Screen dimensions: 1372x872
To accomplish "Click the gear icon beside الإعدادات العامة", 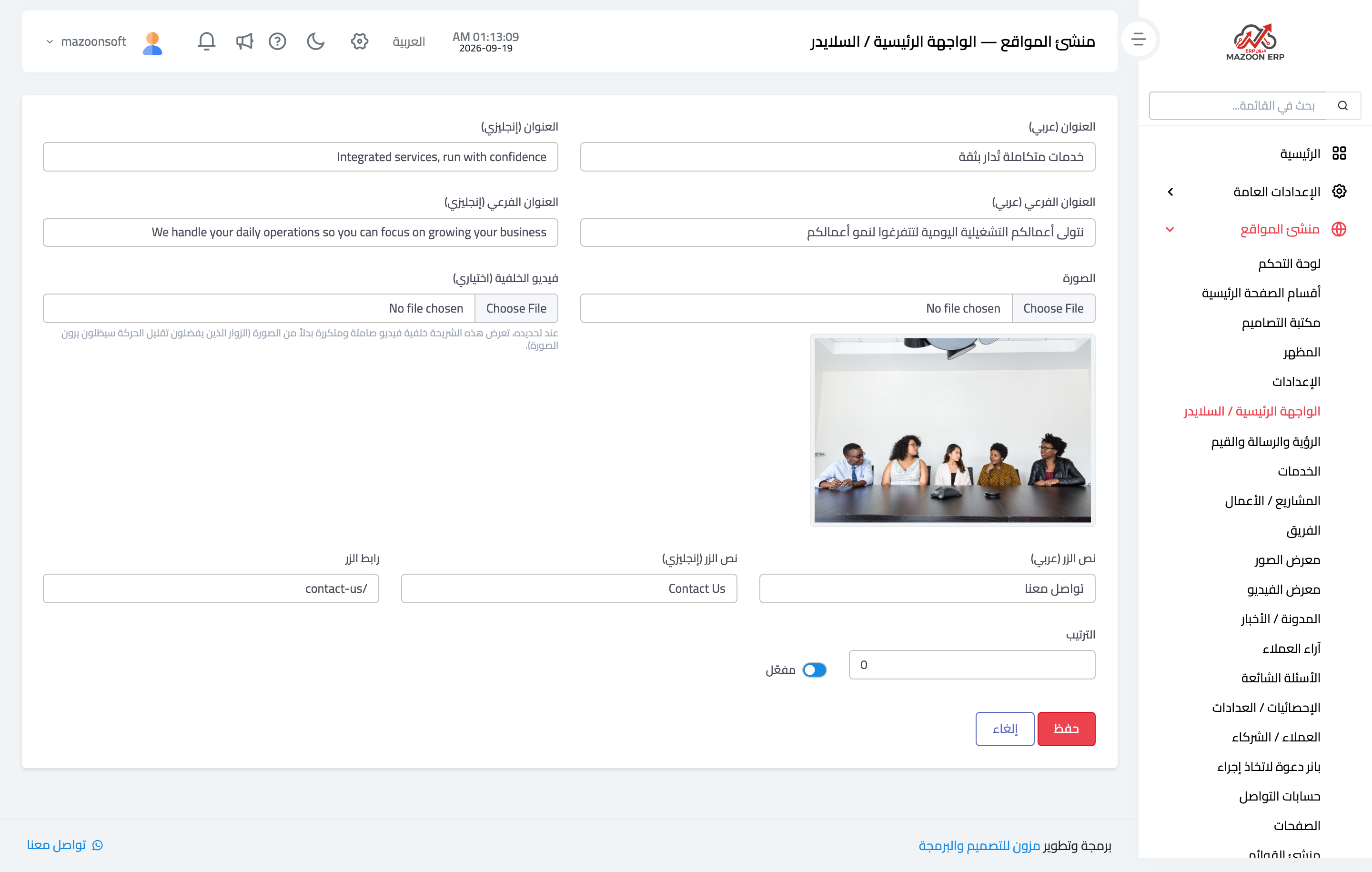I will pyautogui.click(x=1340, y=192).
